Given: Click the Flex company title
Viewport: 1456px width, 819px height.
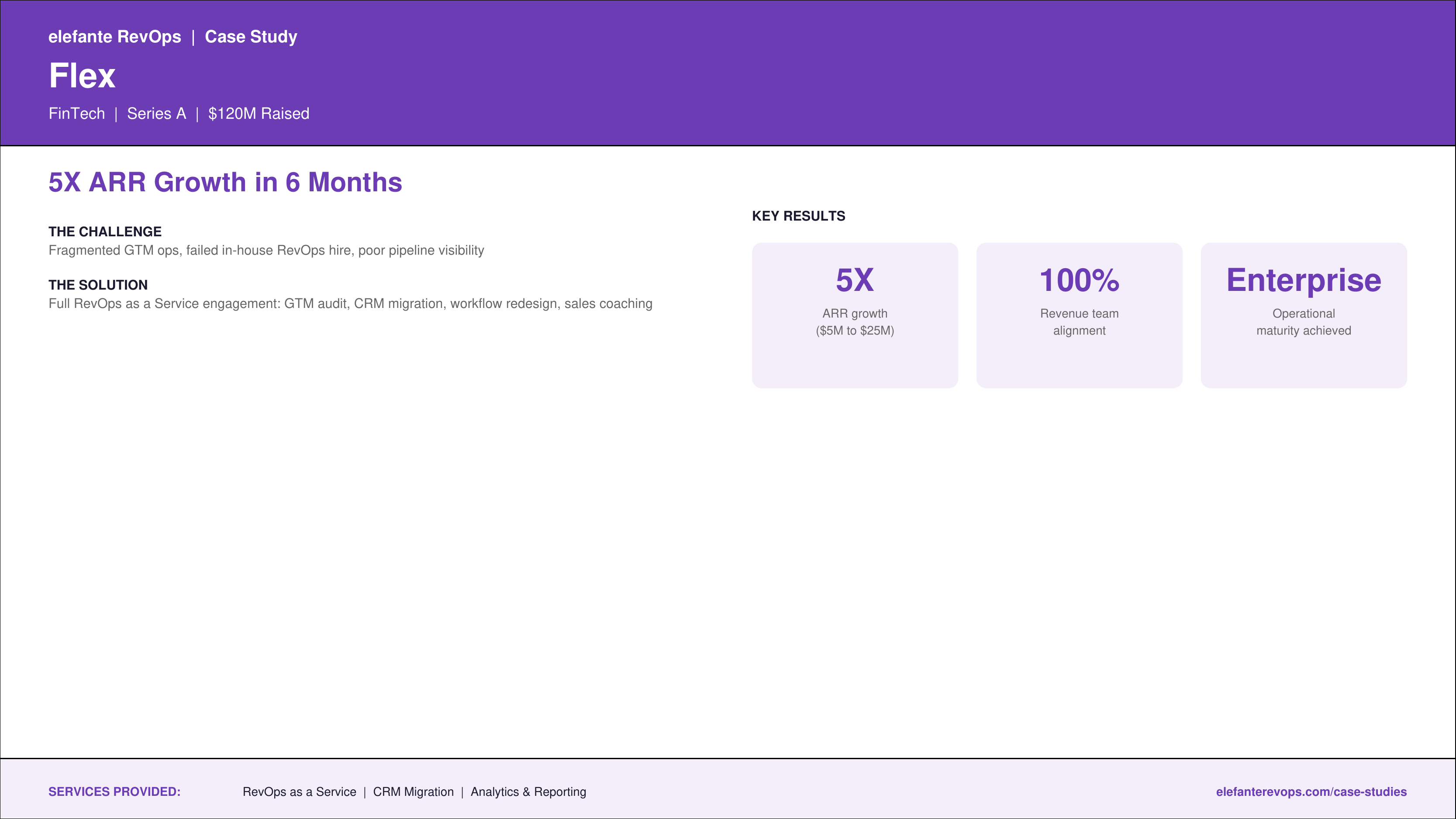Looking at the screenshot, I should pos(82,76).
